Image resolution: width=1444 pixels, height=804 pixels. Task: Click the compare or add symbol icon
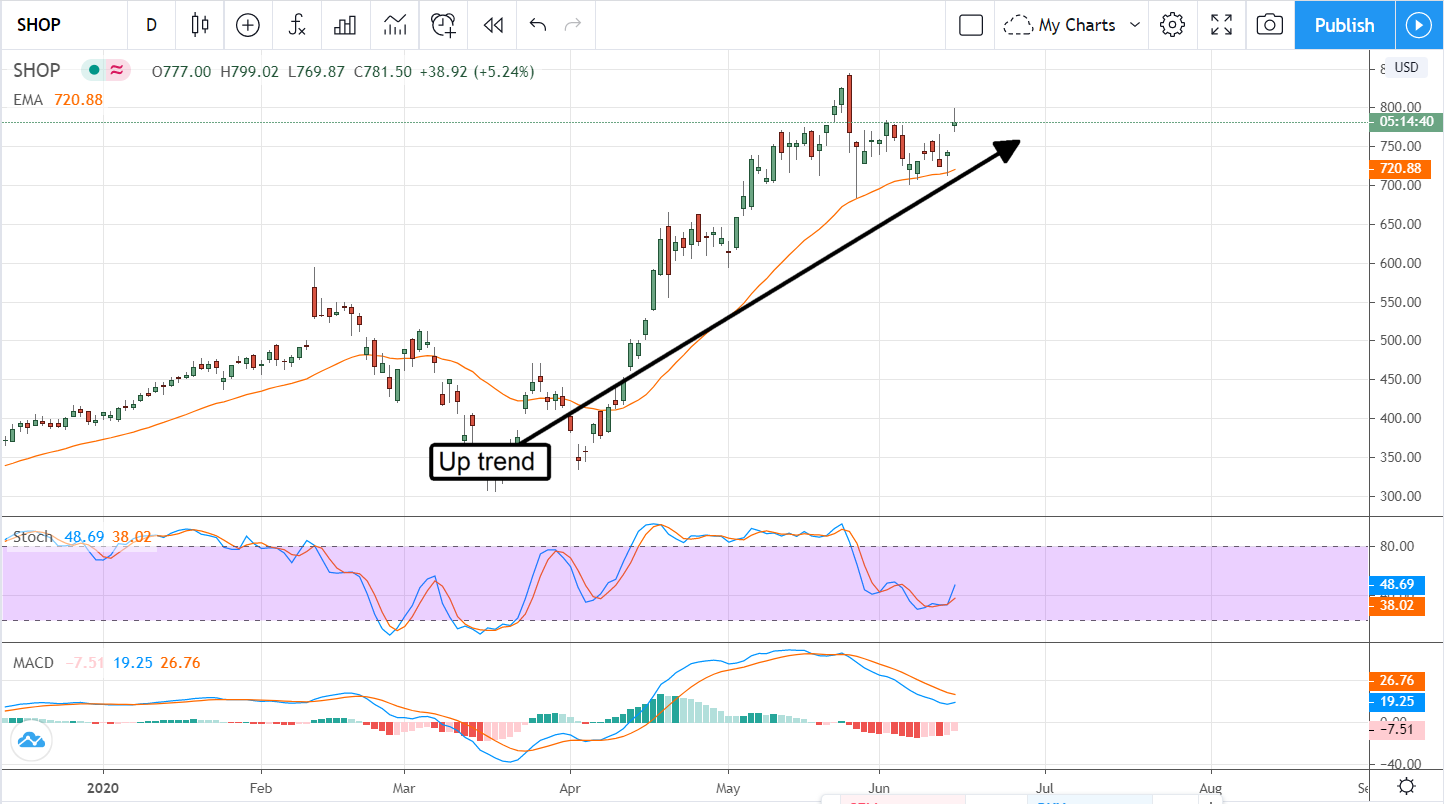[247, 25]
